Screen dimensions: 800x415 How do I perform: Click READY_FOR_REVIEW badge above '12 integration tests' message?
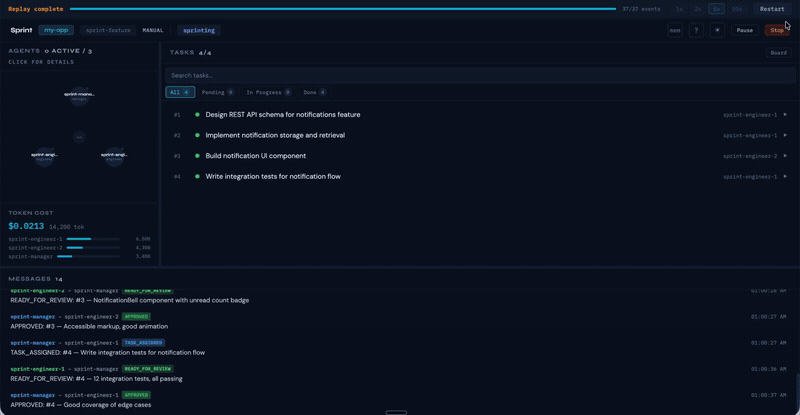coord(148,369)
